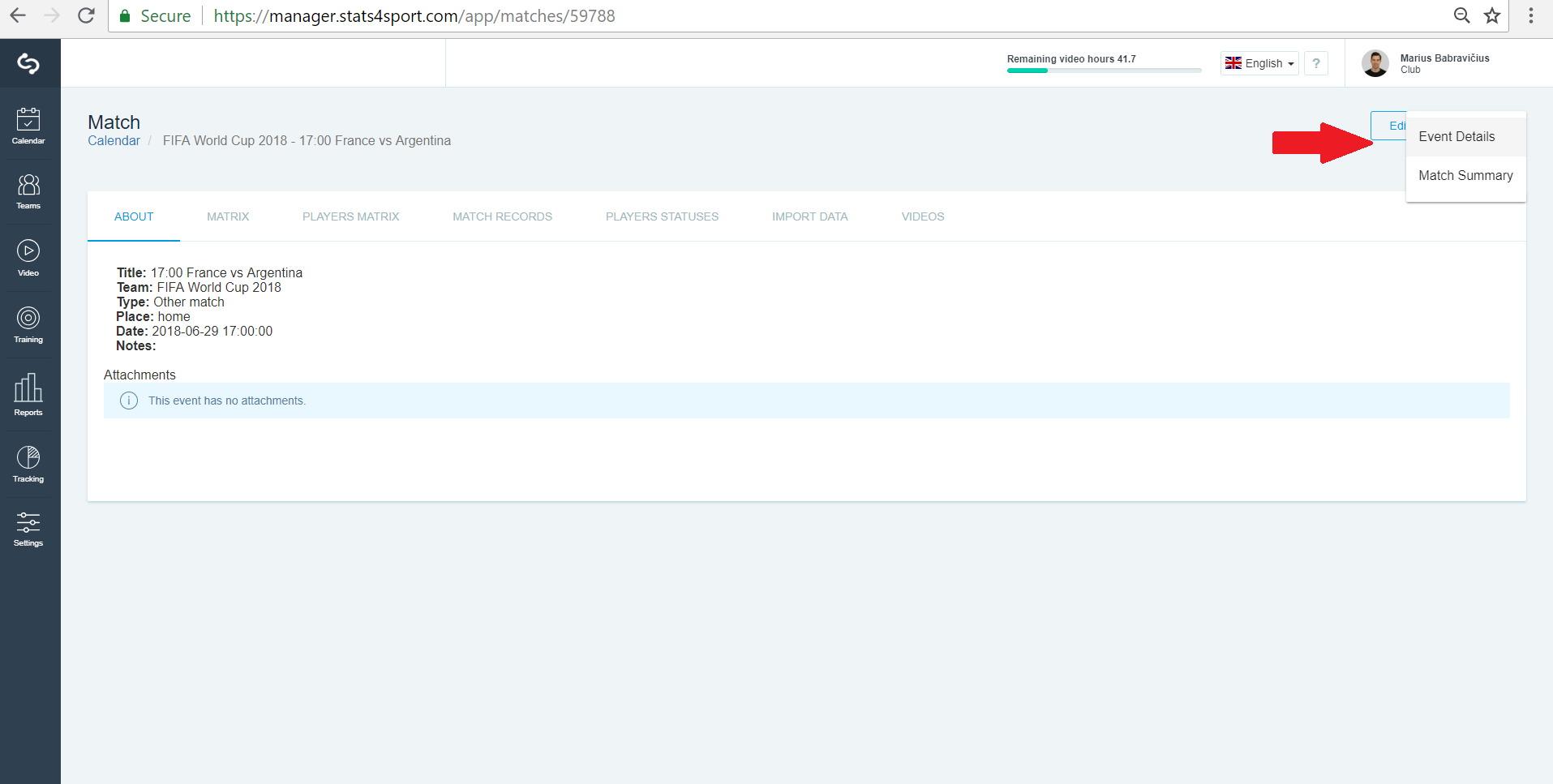Open the Teams section in sidebar

click(28, 191)
